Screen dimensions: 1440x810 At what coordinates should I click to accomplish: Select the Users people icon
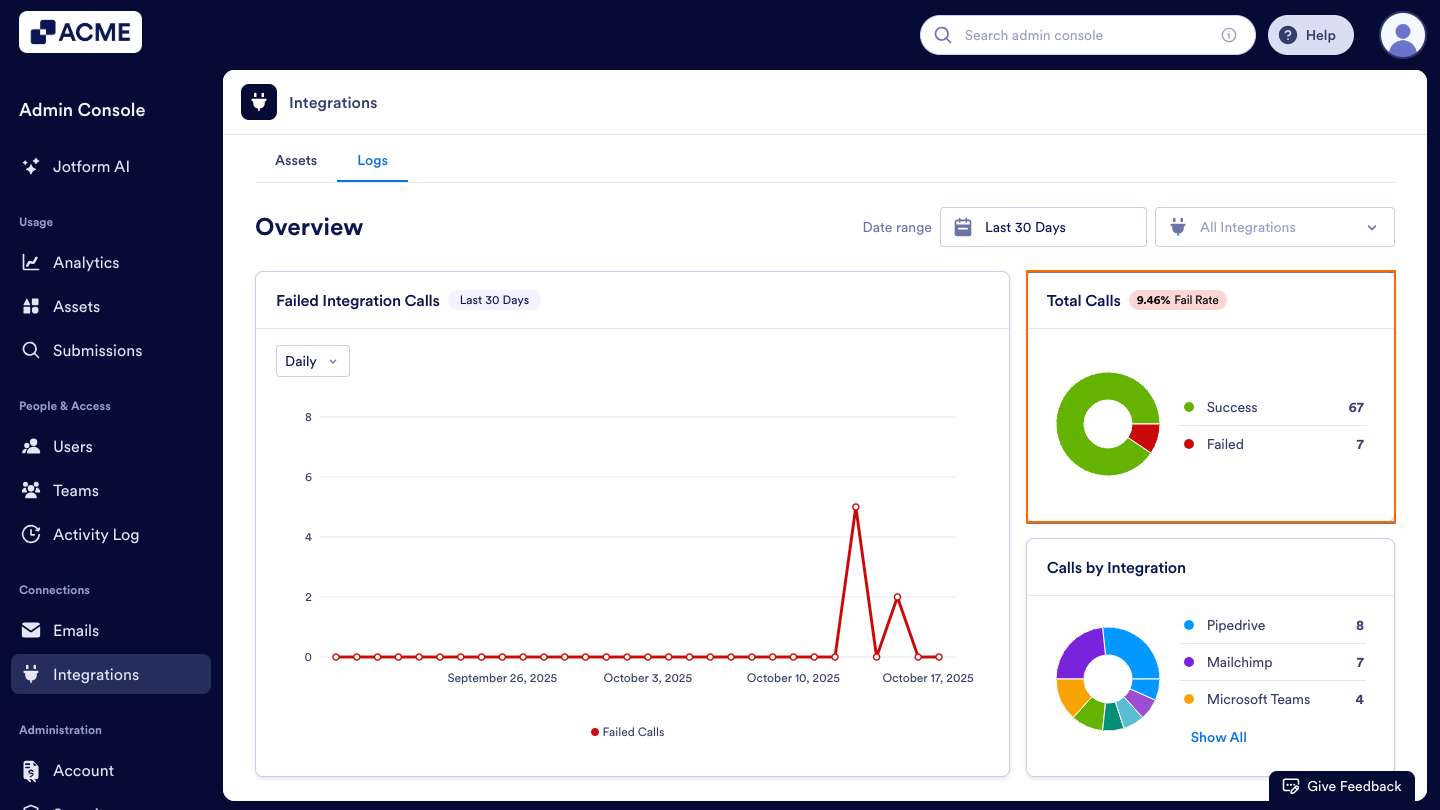30,446
